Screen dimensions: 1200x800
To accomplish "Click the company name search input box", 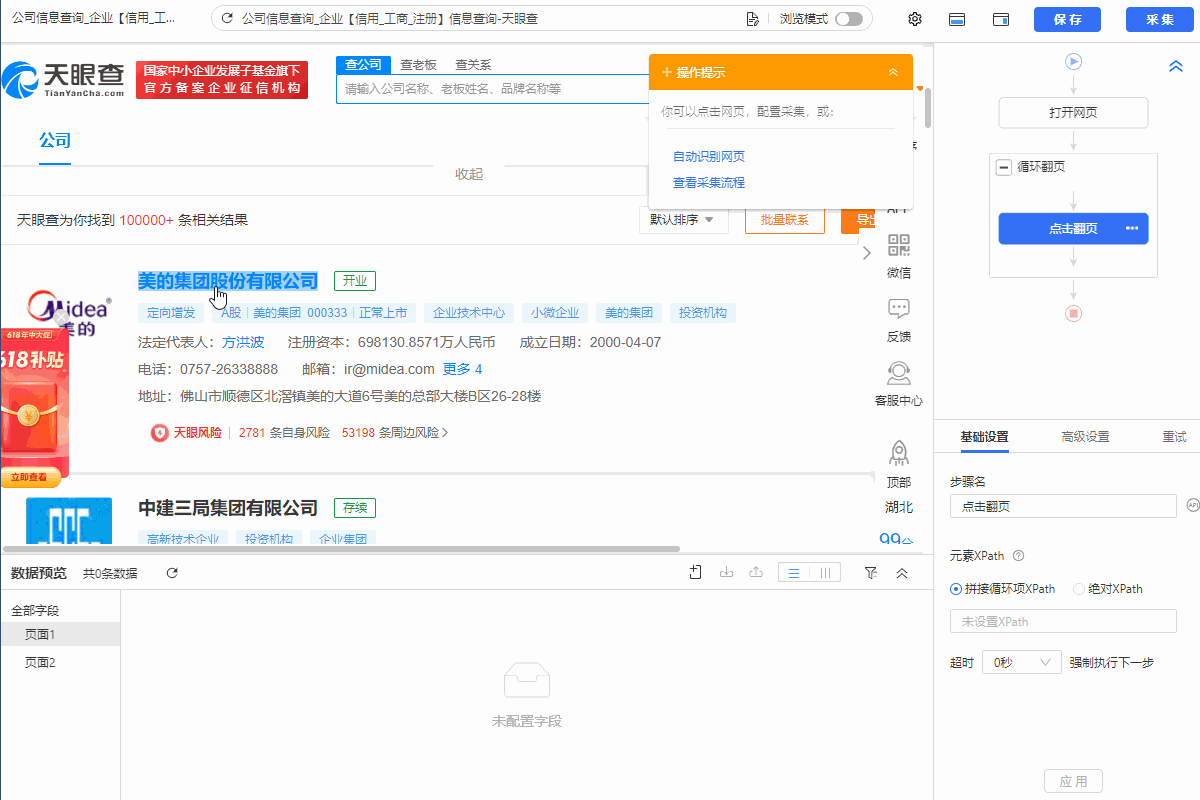I will pos(493,89).
